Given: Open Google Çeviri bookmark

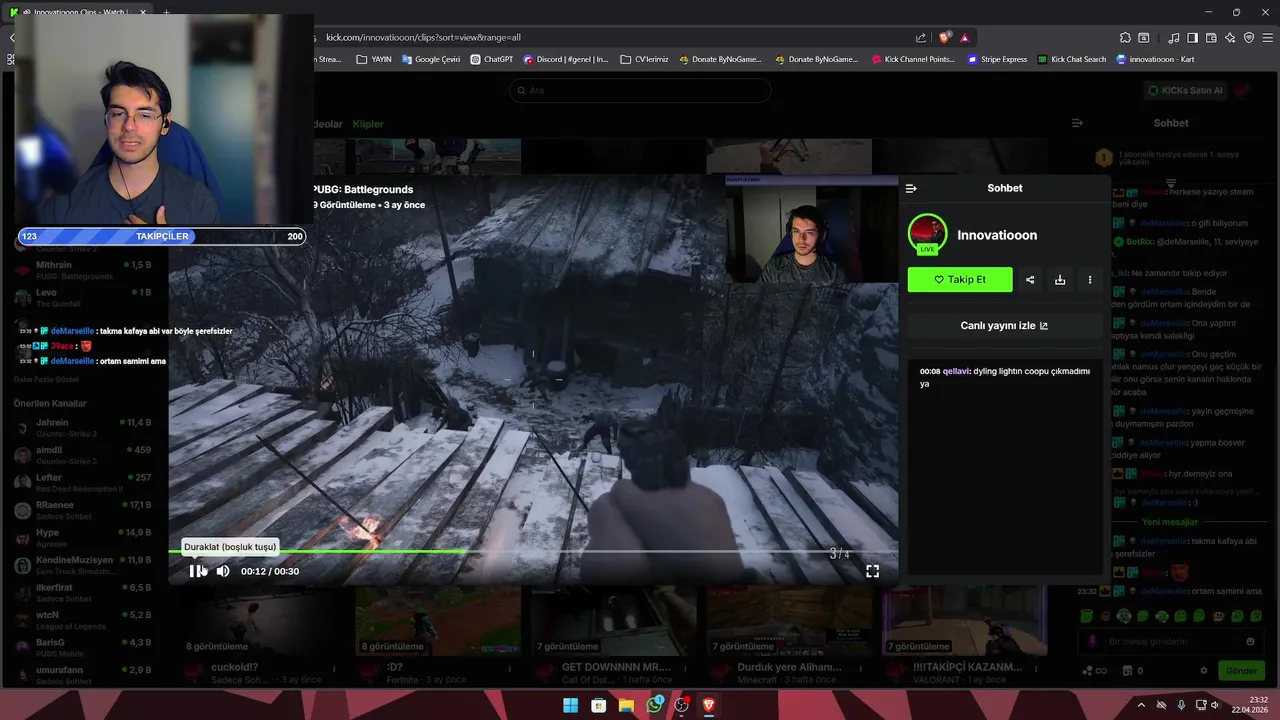Looking at the screenshot, I should [431, 59].
